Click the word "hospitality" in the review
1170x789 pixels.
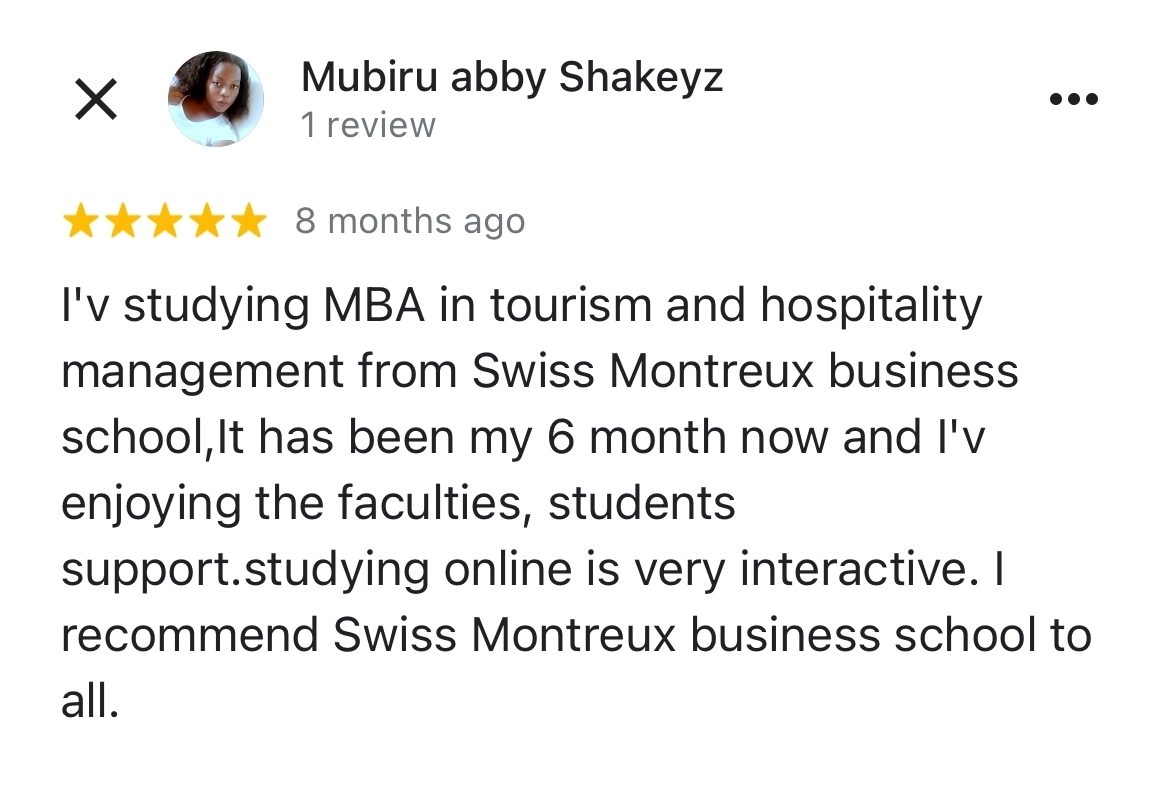pos(870,306)
